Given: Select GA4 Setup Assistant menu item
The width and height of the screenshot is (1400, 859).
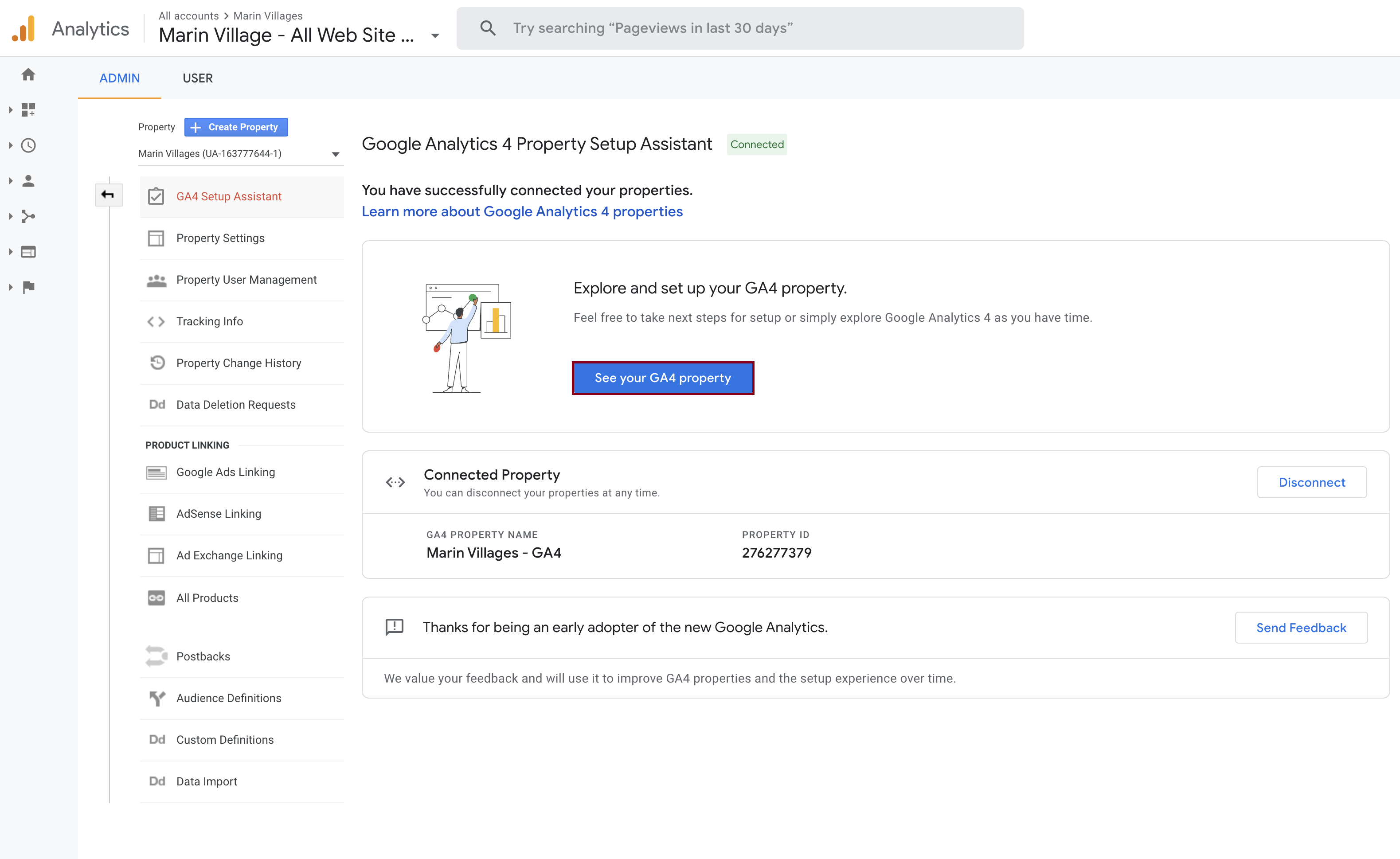Looking at the screenshot, I should pyautogui.click(x=242, y=196).
